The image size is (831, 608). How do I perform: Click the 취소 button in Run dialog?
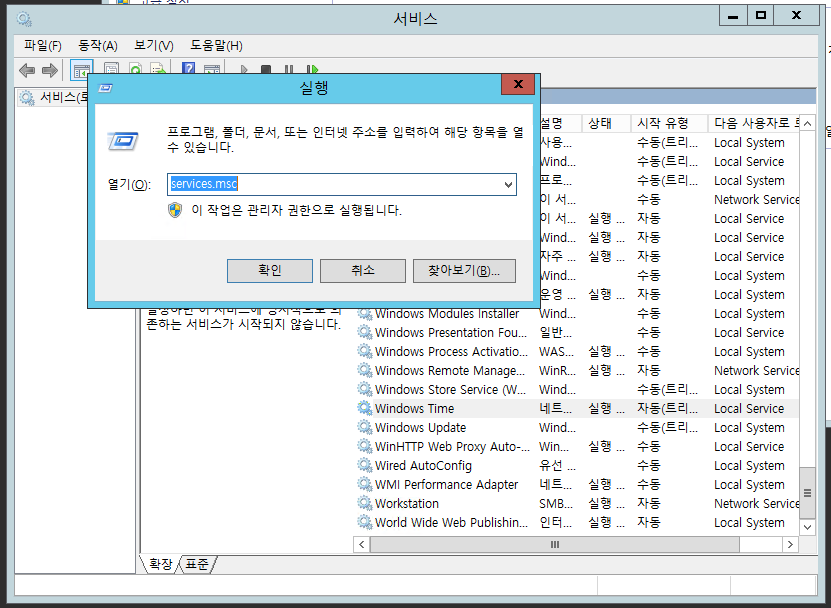pyautogui.click(x=363, y=271)
